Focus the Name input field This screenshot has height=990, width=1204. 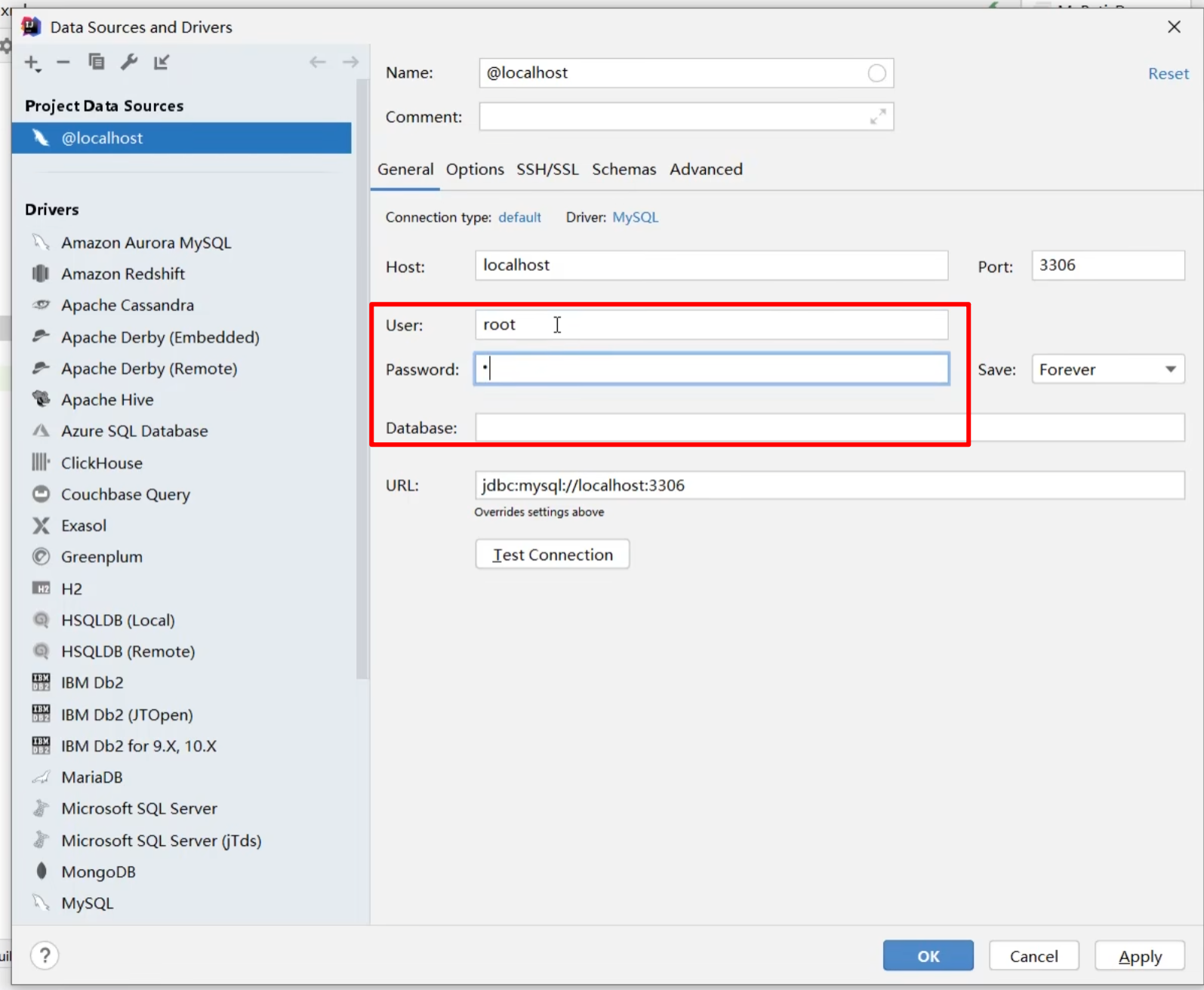(686, 73)
